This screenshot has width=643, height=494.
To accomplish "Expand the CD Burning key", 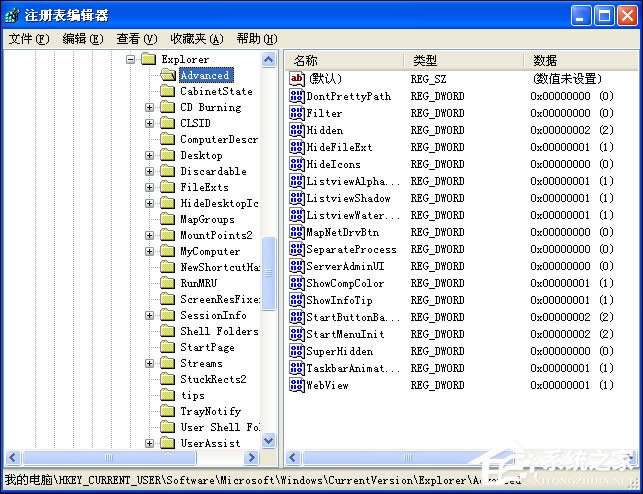I will click(x=149, y=107).
